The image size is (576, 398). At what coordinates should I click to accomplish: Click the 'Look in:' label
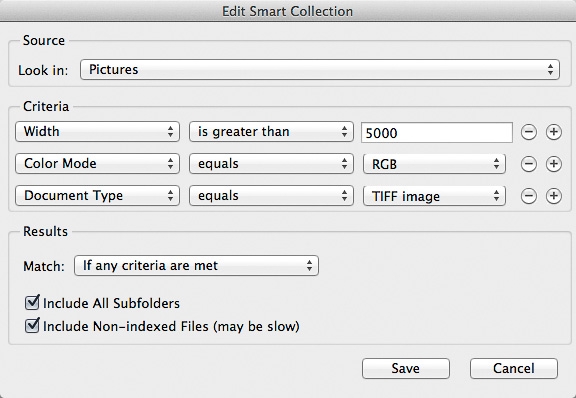click(x=43, y=70)
